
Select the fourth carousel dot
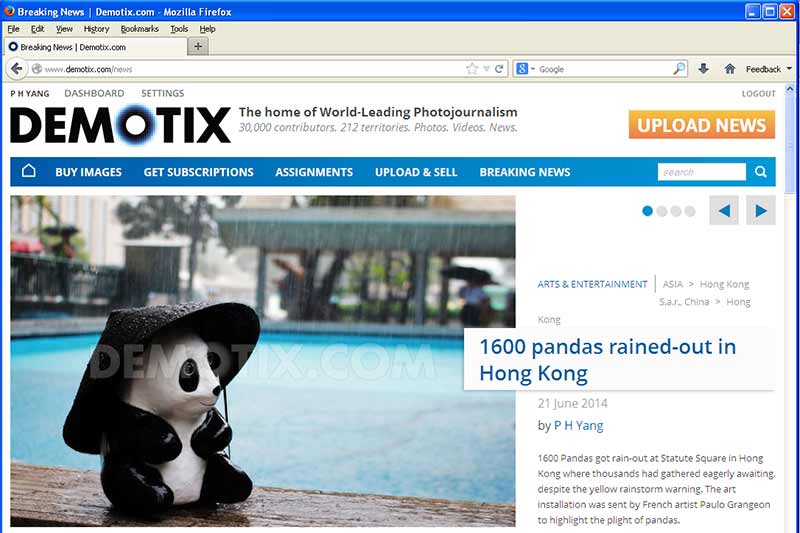coord(690,211)
